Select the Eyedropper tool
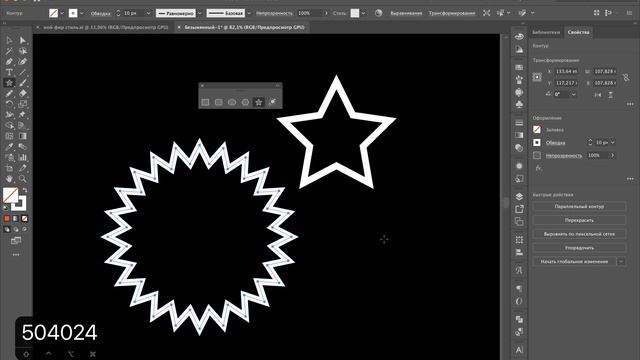 tap(9, 147)
